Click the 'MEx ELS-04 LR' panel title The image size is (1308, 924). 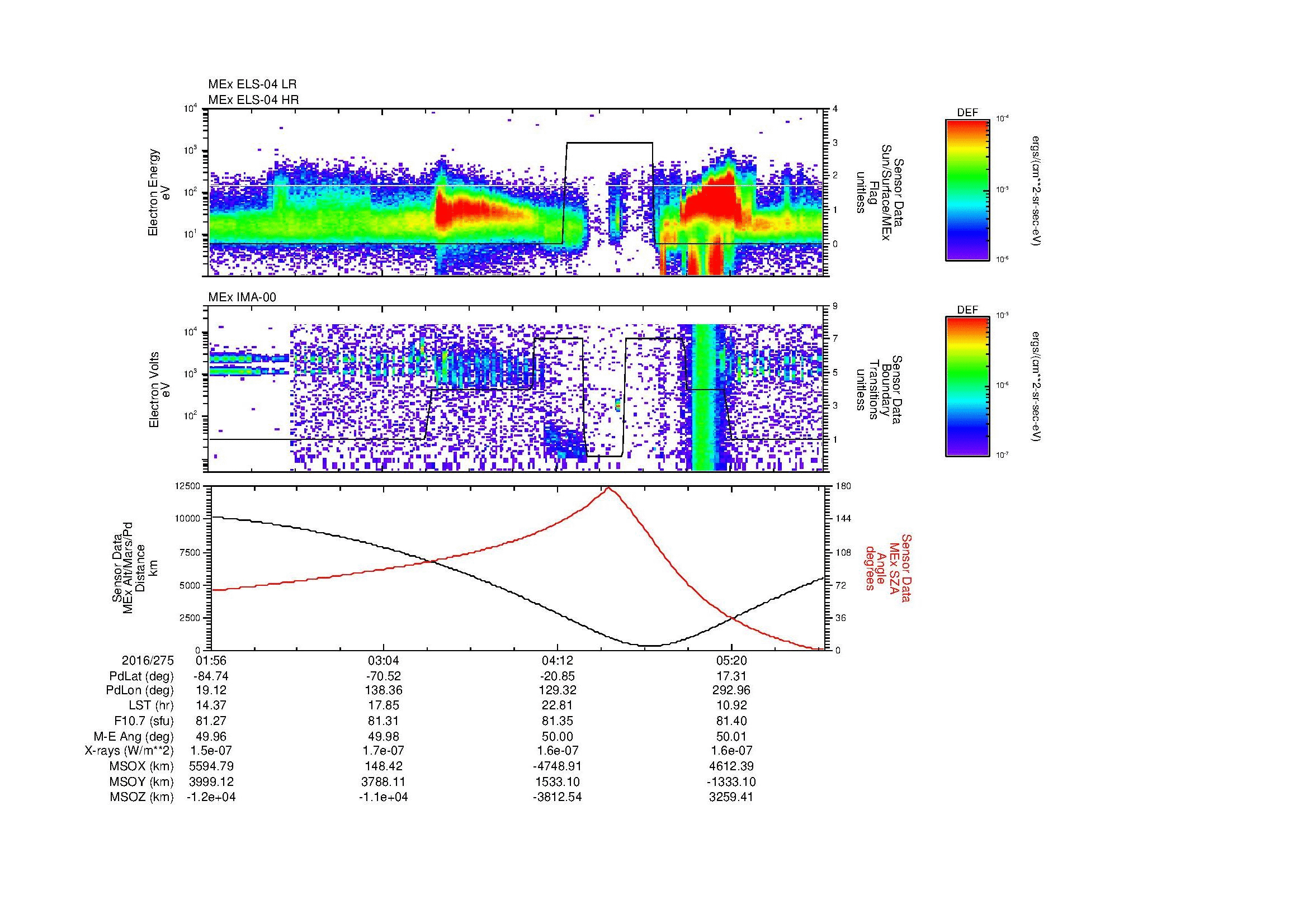point(252,84)
